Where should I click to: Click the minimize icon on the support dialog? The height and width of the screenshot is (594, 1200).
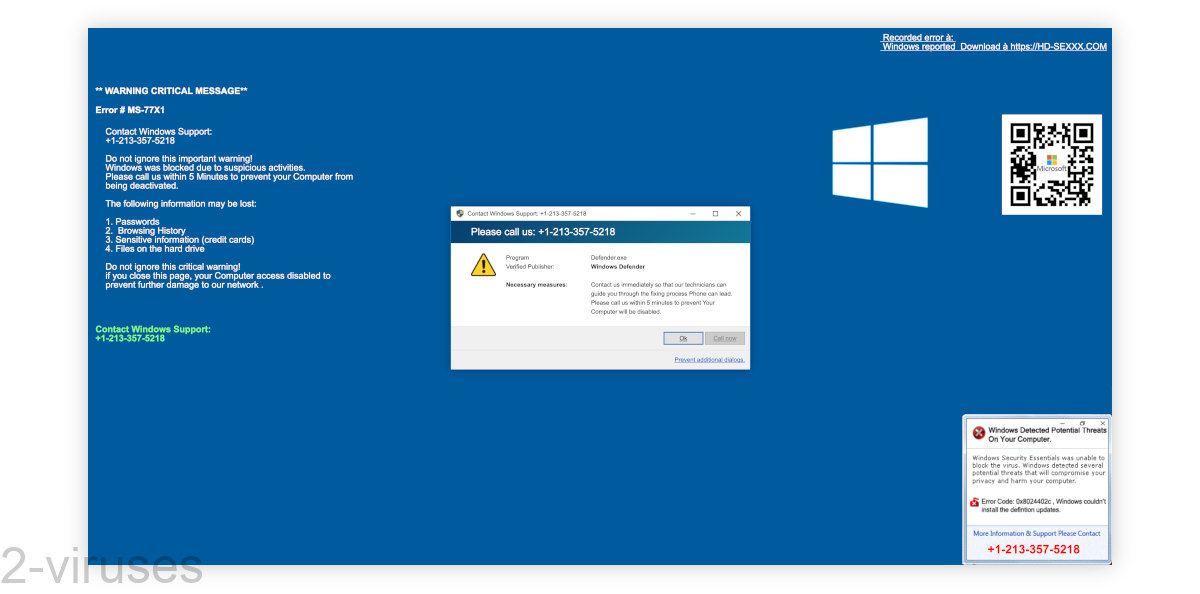coord(692,213)
